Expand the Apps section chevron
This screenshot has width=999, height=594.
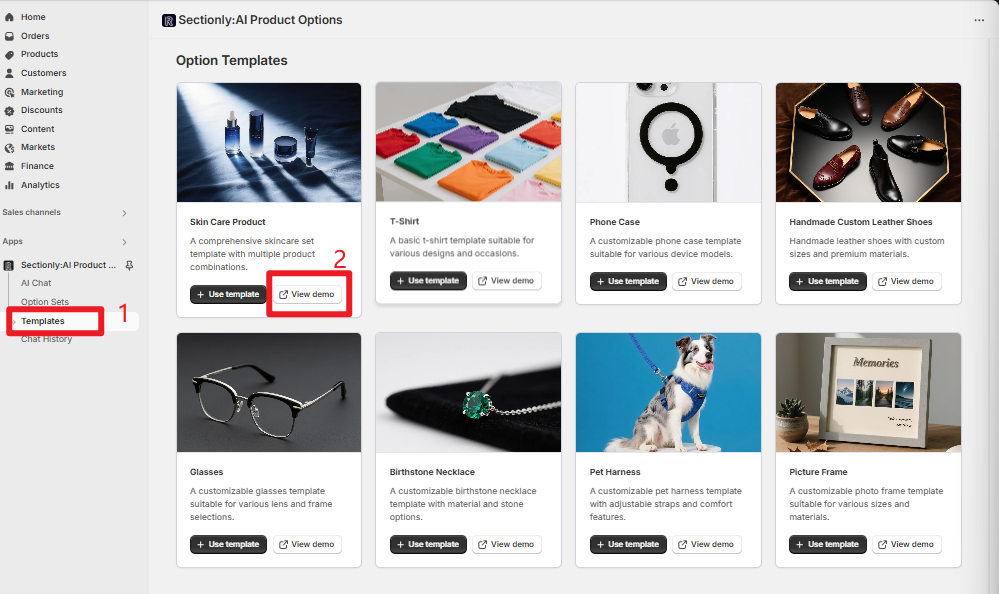(124, 242)
